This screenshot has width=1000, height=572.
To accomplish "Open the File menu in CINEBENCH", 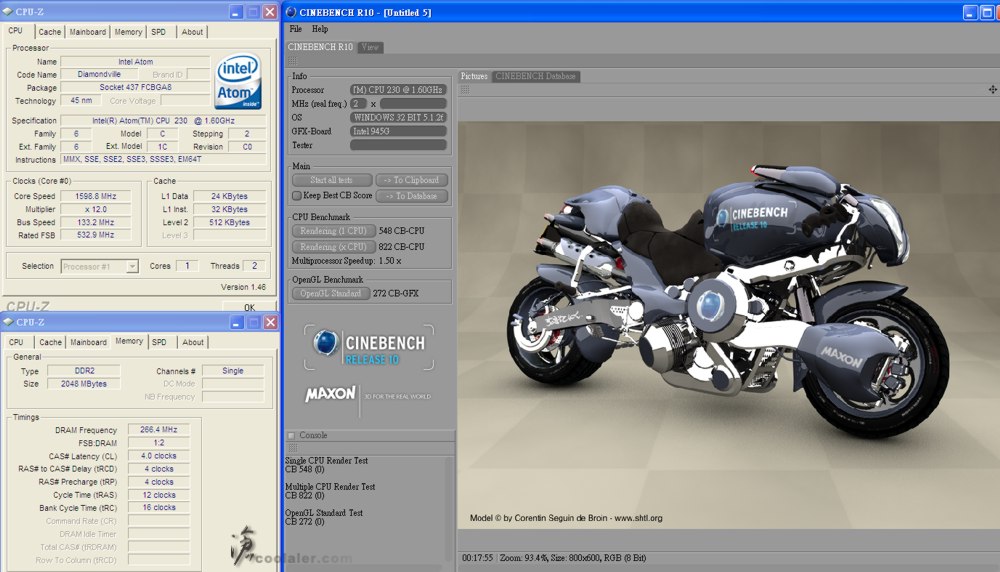I will point(296,29).
